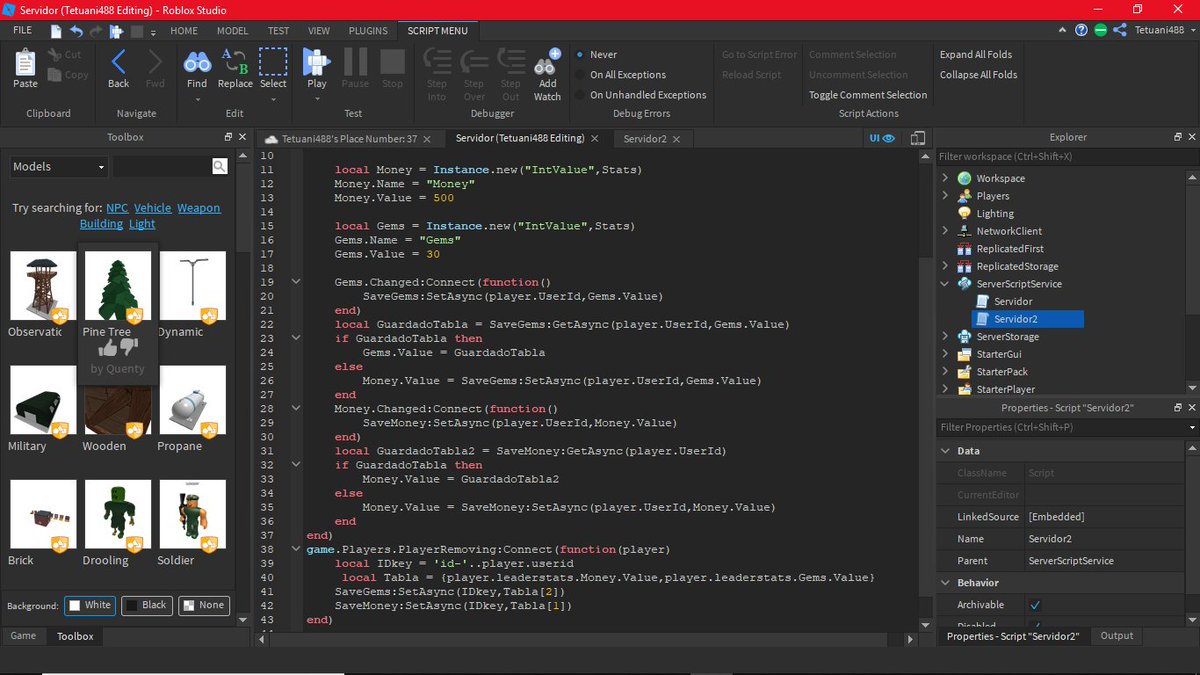Set toolbox background to Black
This screenshot has height=675, width=1200.
pyautogui.click(x=146, y=605)
